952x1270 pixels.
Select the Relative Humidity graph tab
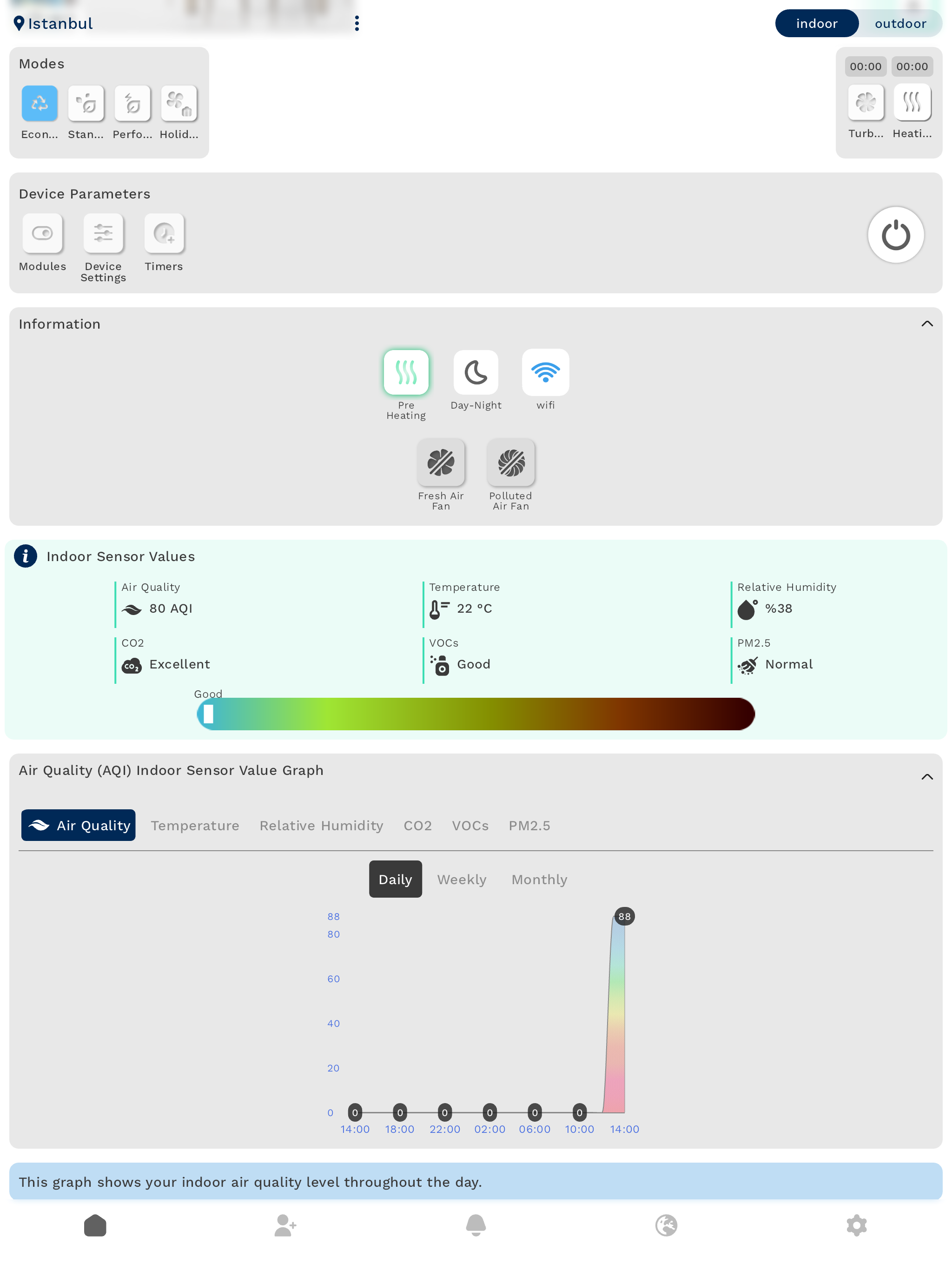point(322,825)
